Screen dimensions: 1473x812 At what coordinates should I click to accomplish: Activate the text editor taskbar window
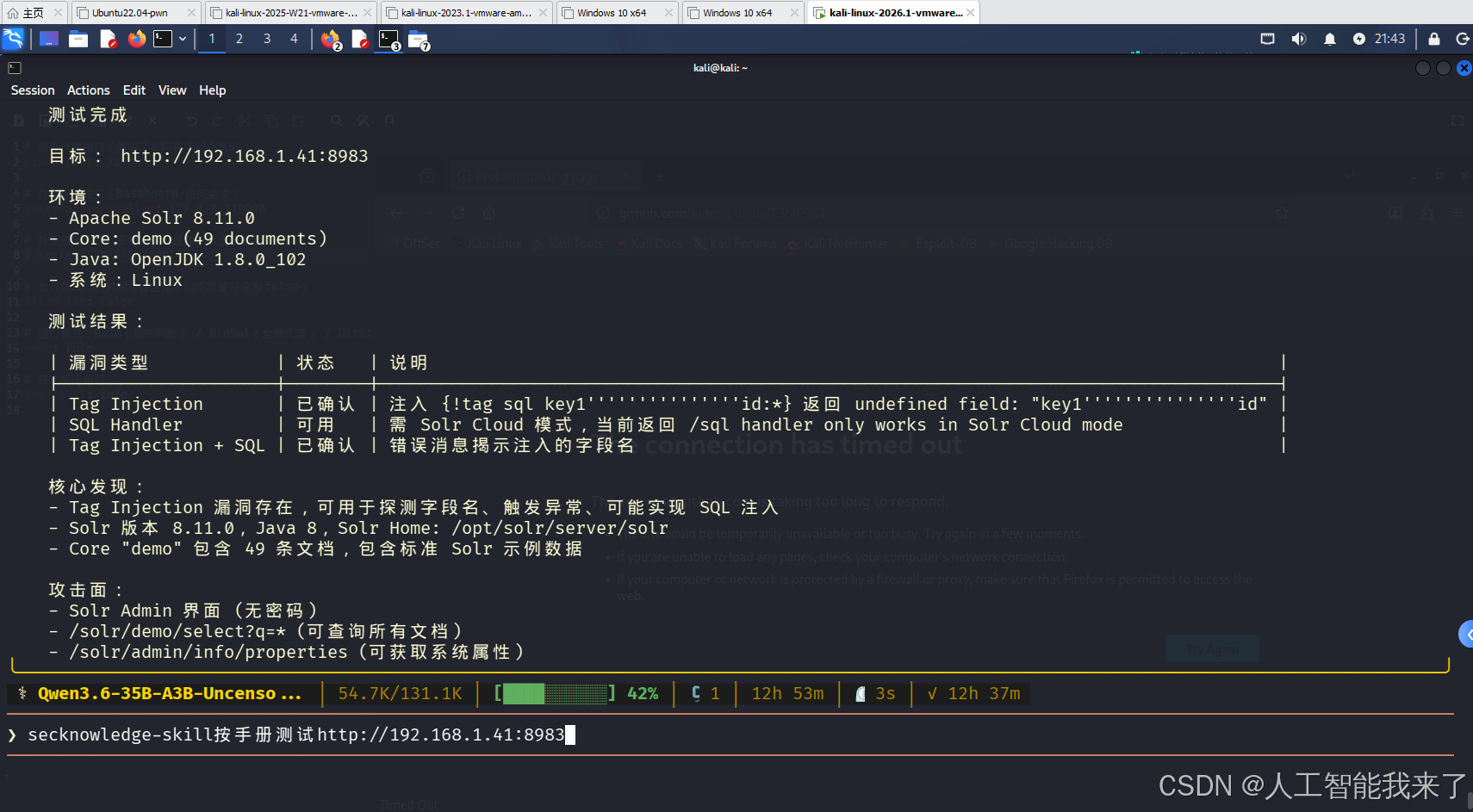[361, 40]
